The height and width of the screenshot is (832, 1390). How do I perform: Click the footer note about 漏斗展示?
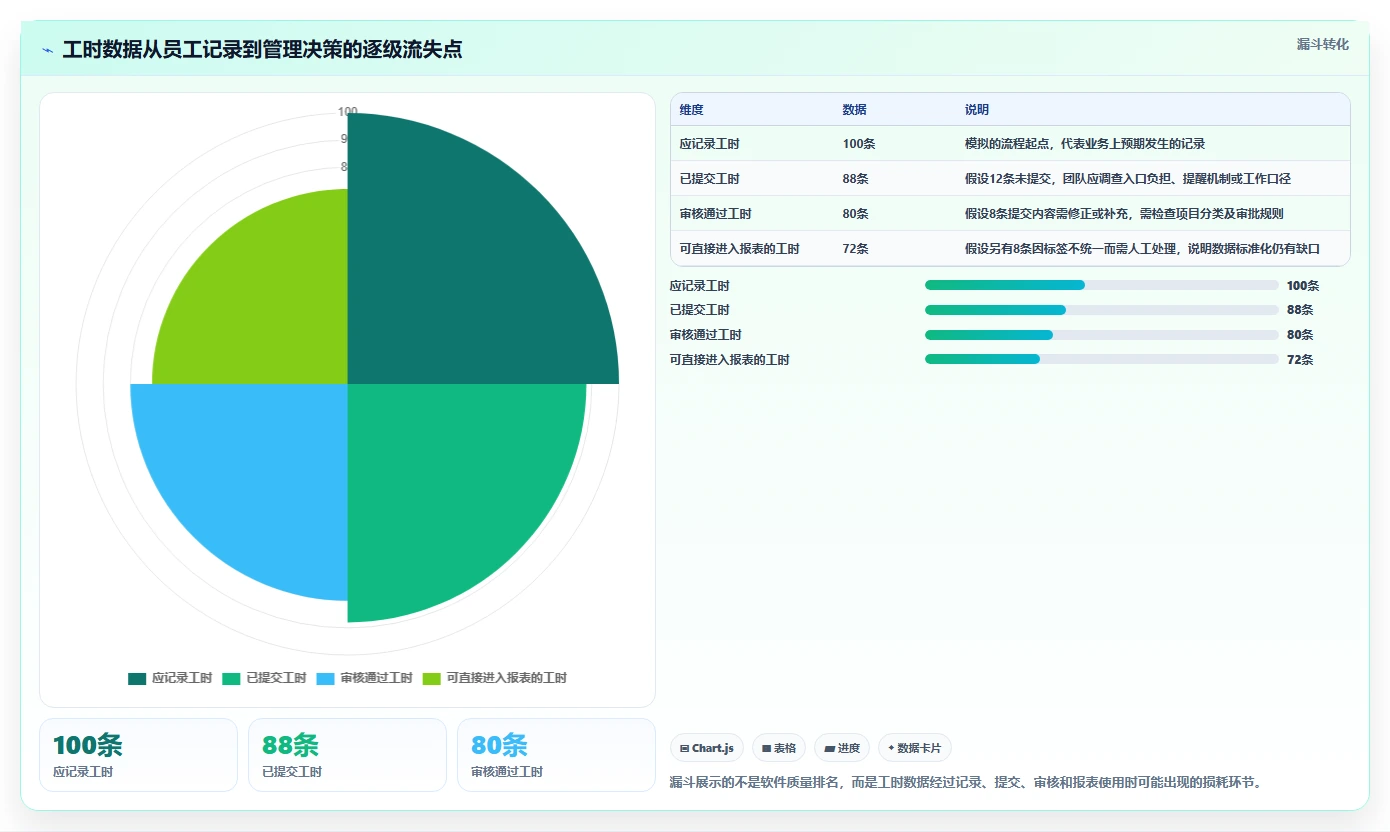tap(966, 782)
